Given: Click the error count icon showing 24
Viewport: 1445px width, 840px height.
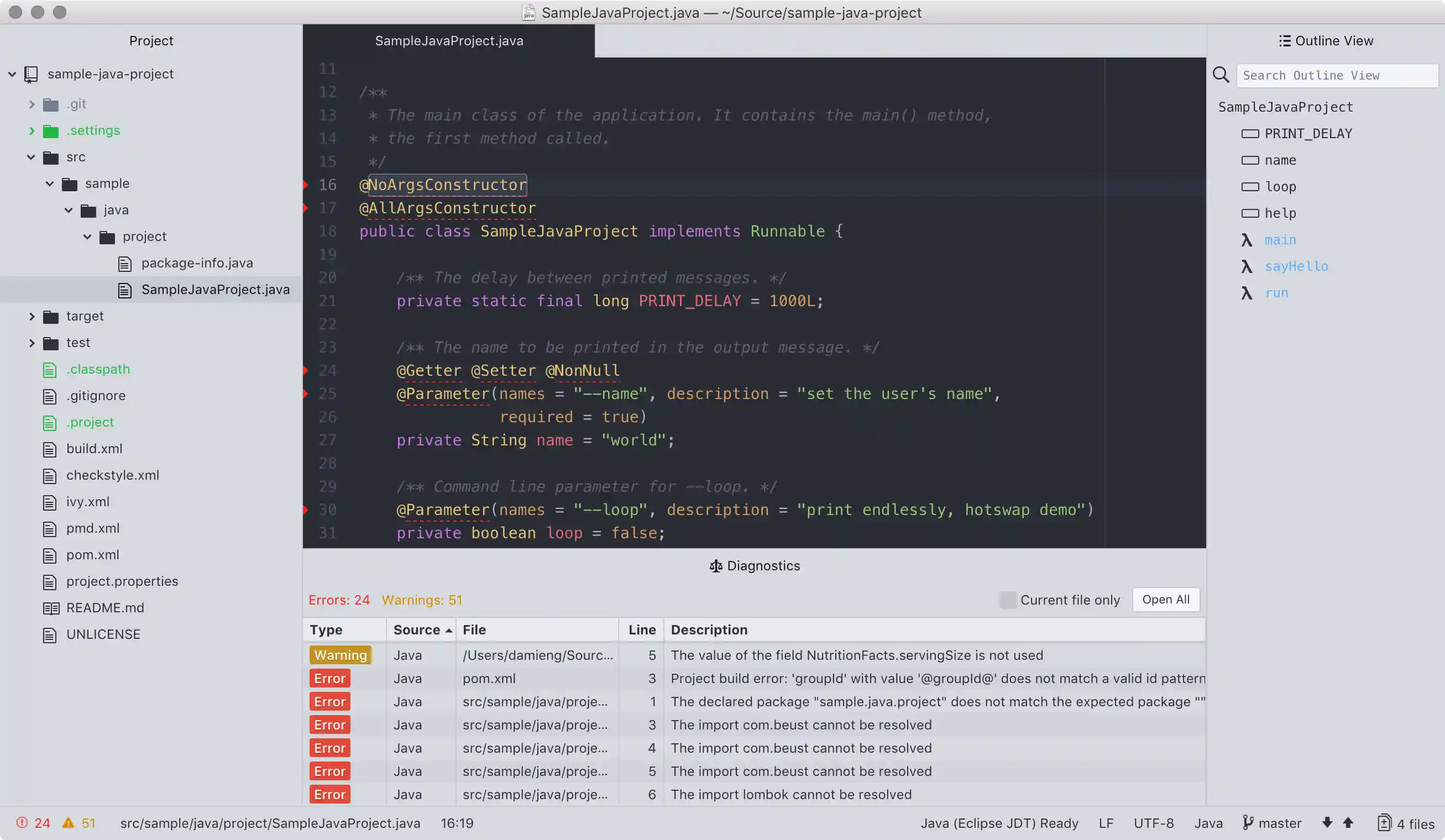Looking at the screenshot, I should [x=22, y=822].
